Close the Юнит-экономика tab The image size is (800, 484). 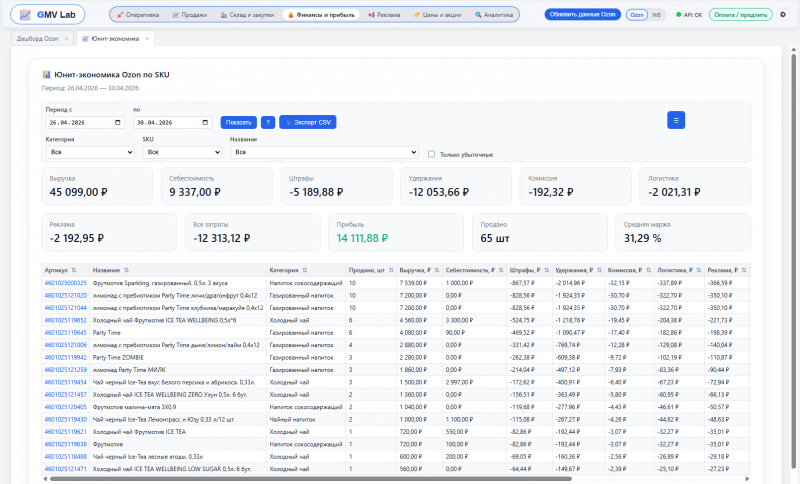click(147, 39)
